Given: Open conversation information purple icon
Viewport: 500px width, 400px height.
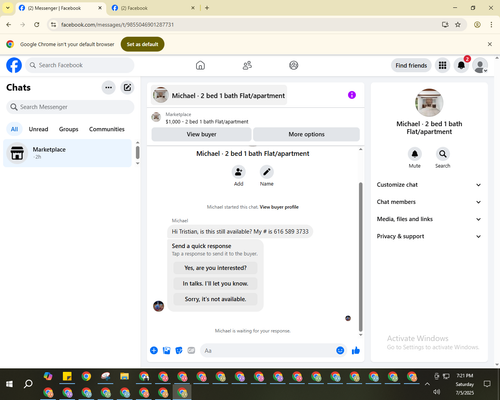Looking at the screenshot, I should click(x=352, y=95).
